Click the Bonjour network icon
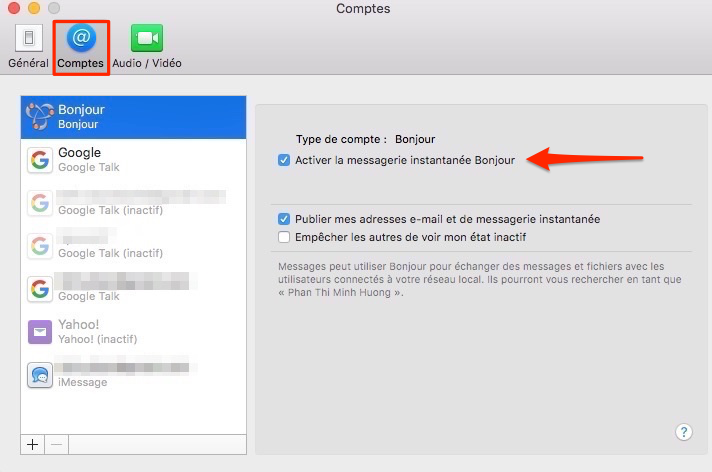This screenshot has width=712, height=472. point(40,116)
